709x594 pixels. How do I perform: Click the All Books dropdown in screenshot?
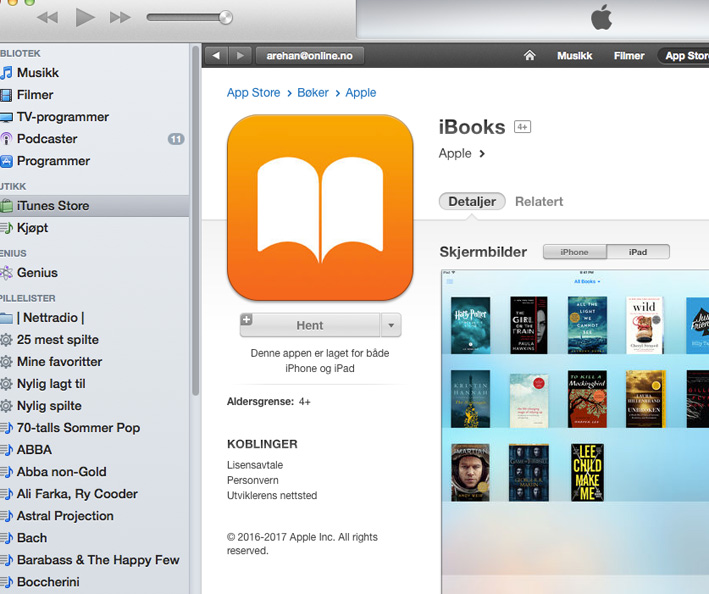pyautogui.click(x=587, y=281)
